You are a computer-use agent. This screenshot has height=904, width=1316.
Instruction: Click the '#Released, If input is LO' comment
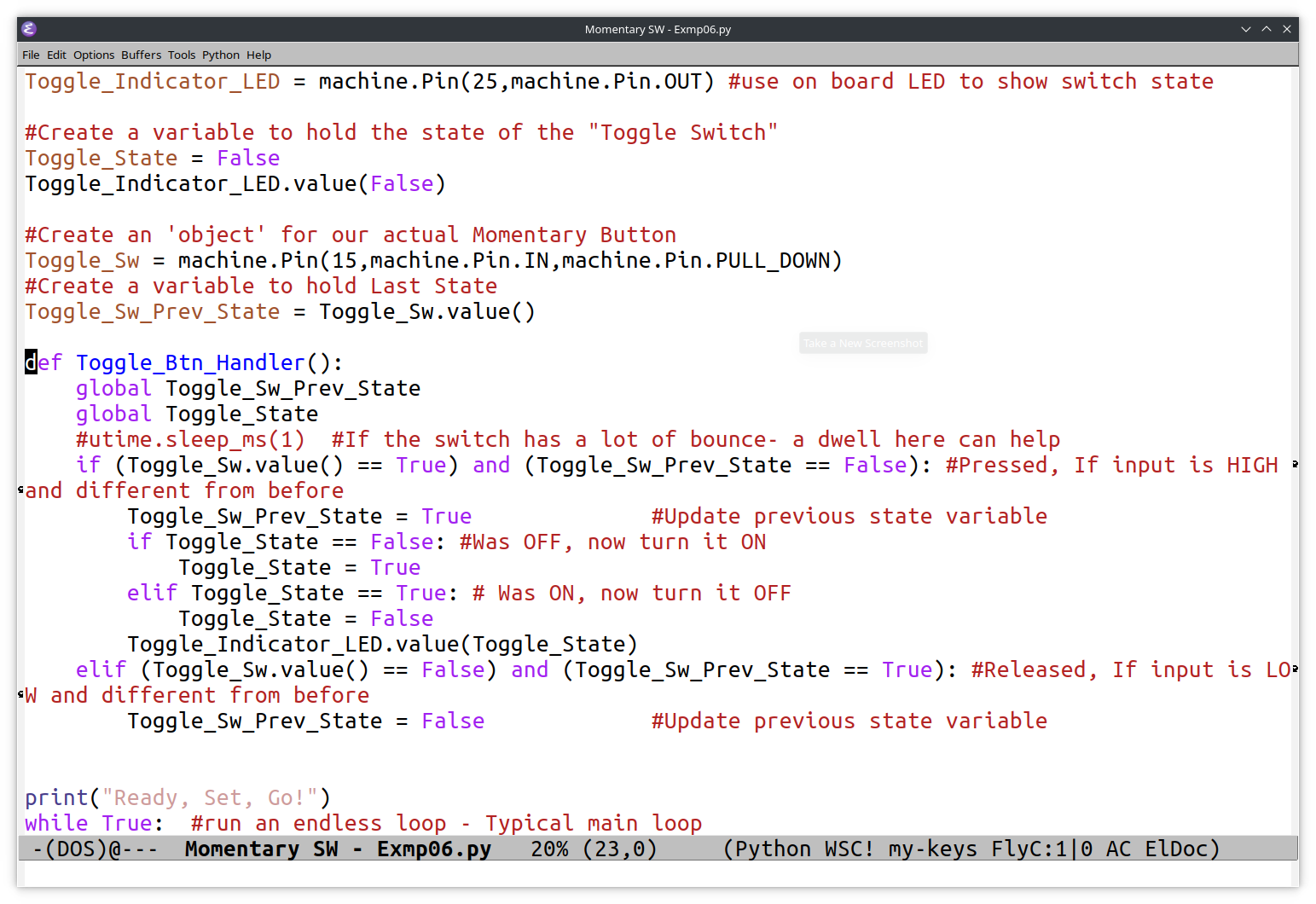coord(1131,670)
